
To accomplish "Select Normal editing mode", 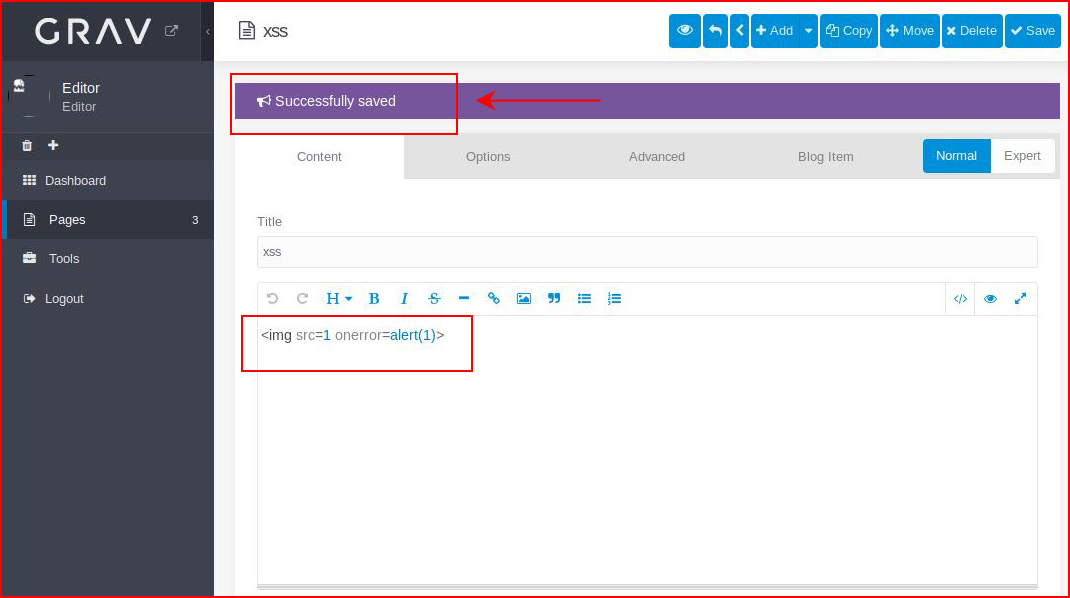I will (x=956, y=156).
